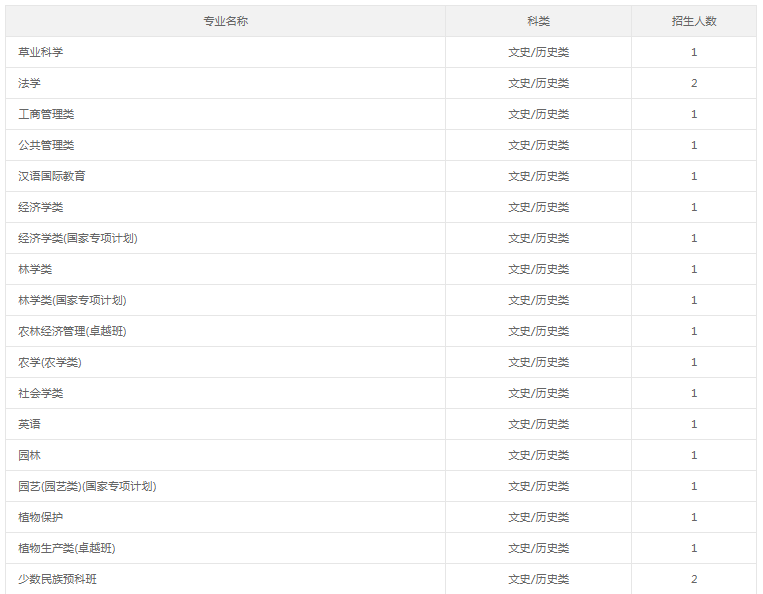763x594 pixels.
Task: Click the 经济学类(国家专项计划) row
Action: [381, 238]
